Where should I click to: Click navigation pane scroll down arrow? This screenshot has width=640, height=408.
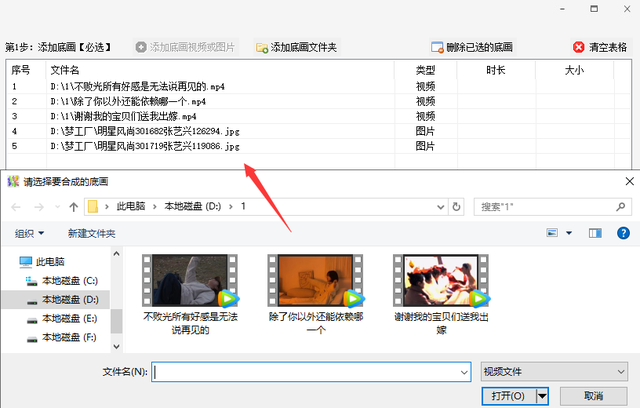(x=116, y=346)
